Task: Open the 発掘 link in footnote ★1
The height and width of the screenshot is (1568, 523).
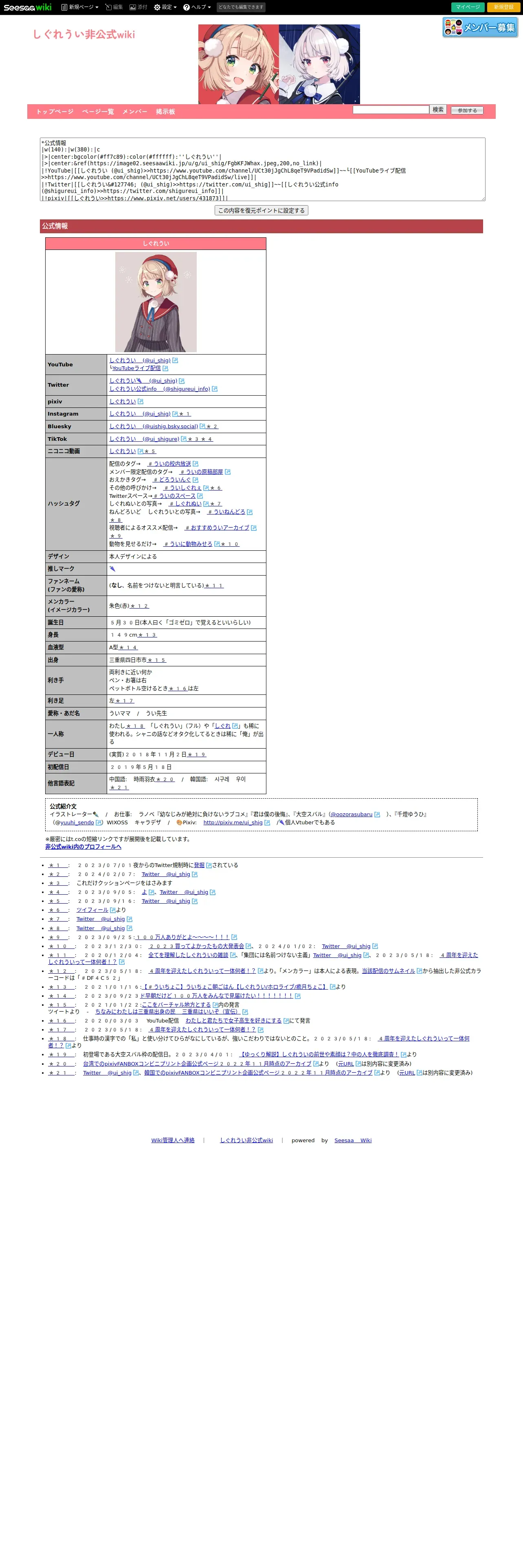Action: [199, 865]
